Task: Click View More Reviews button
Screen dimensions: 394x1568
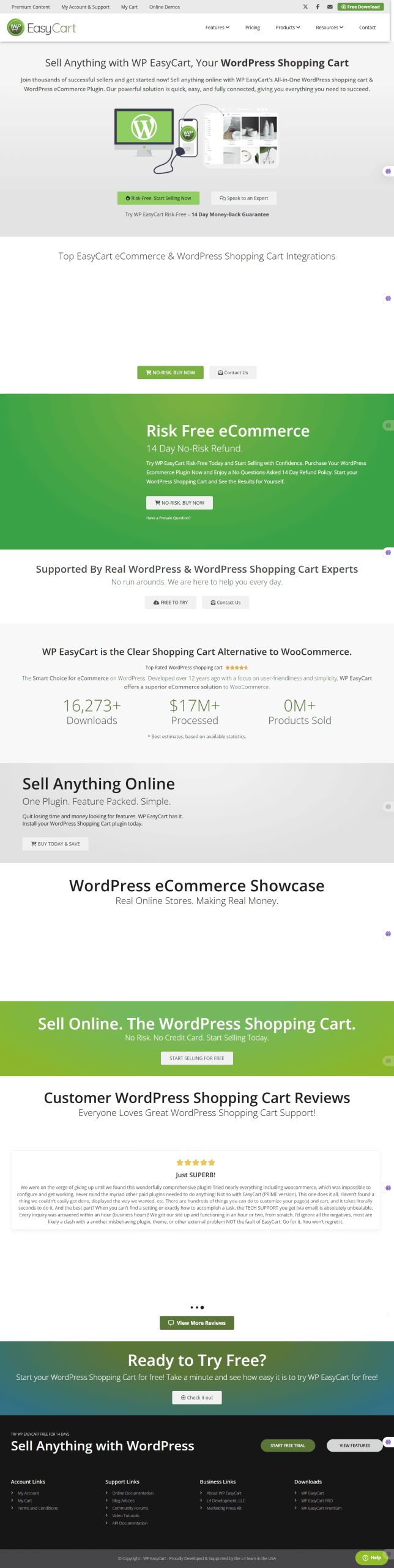Action: (x=197, y=1323)
